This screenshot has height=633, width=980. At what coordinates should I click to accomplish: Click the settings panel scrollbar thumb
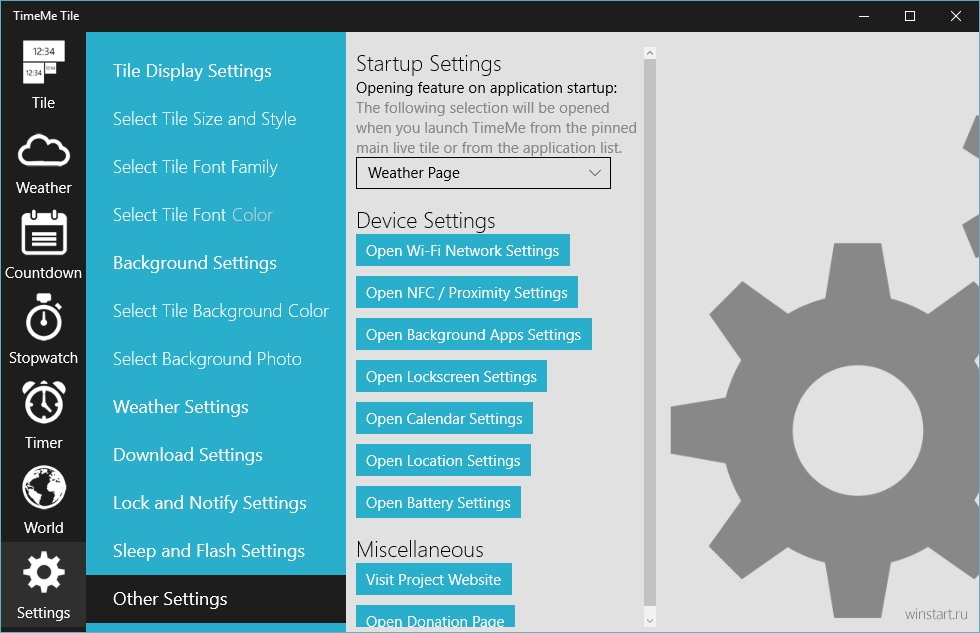click(x=650, y=332)
